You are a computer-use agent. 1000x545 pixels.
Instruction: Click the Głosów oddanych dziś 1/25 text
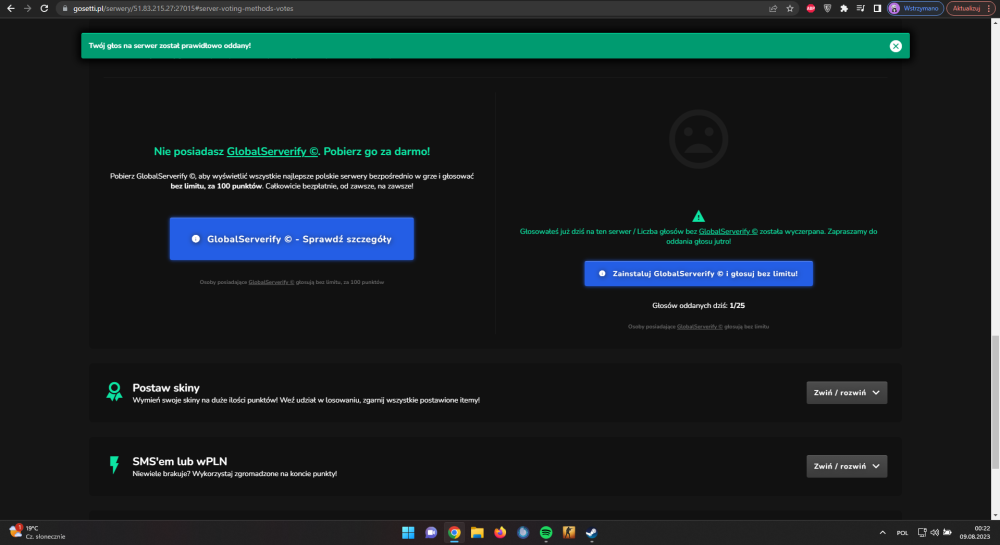pyautogui.click(x=698, y=305)
